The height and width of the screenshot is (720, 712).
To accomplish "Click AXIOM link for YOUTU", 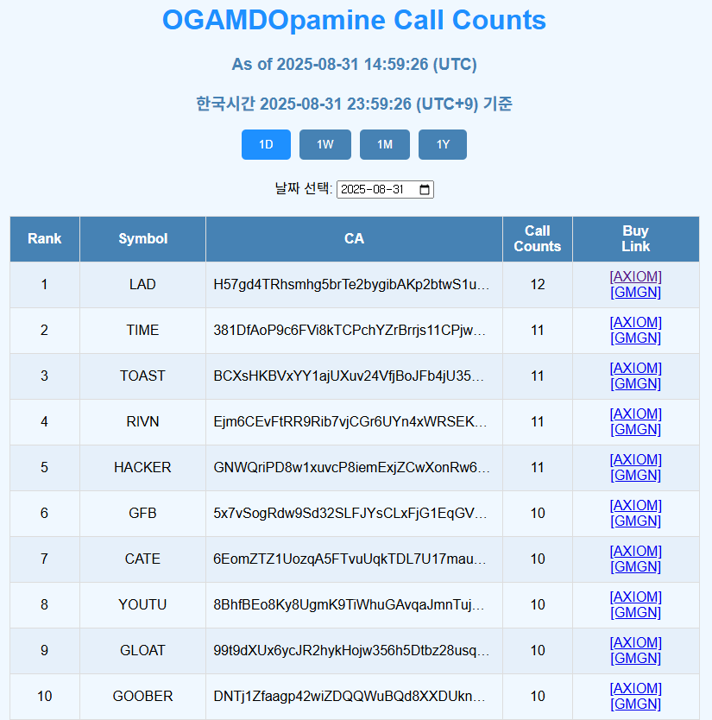I will pyautogui.click(x=635, y=597).
